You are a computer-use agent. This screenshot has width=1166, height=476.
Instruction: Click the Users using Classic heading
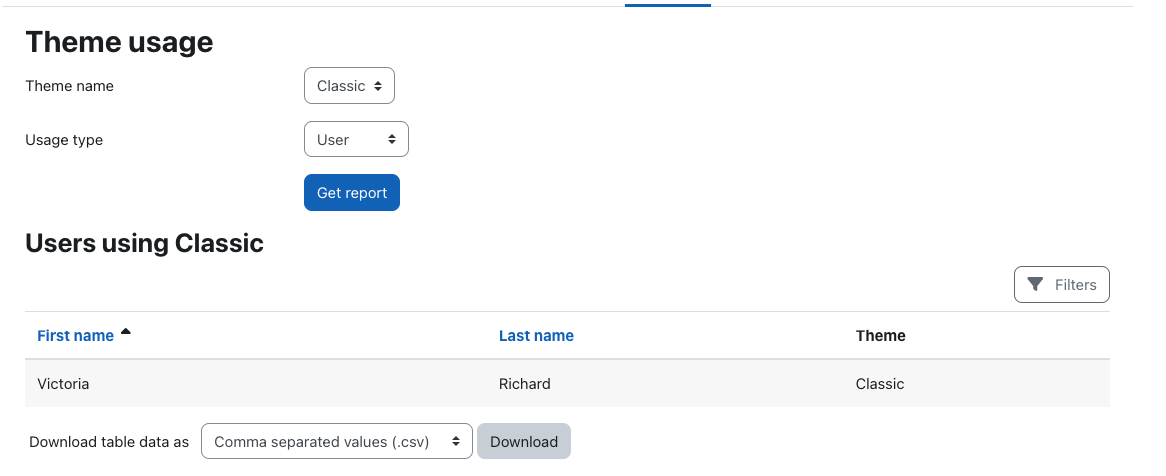point(144,243)
